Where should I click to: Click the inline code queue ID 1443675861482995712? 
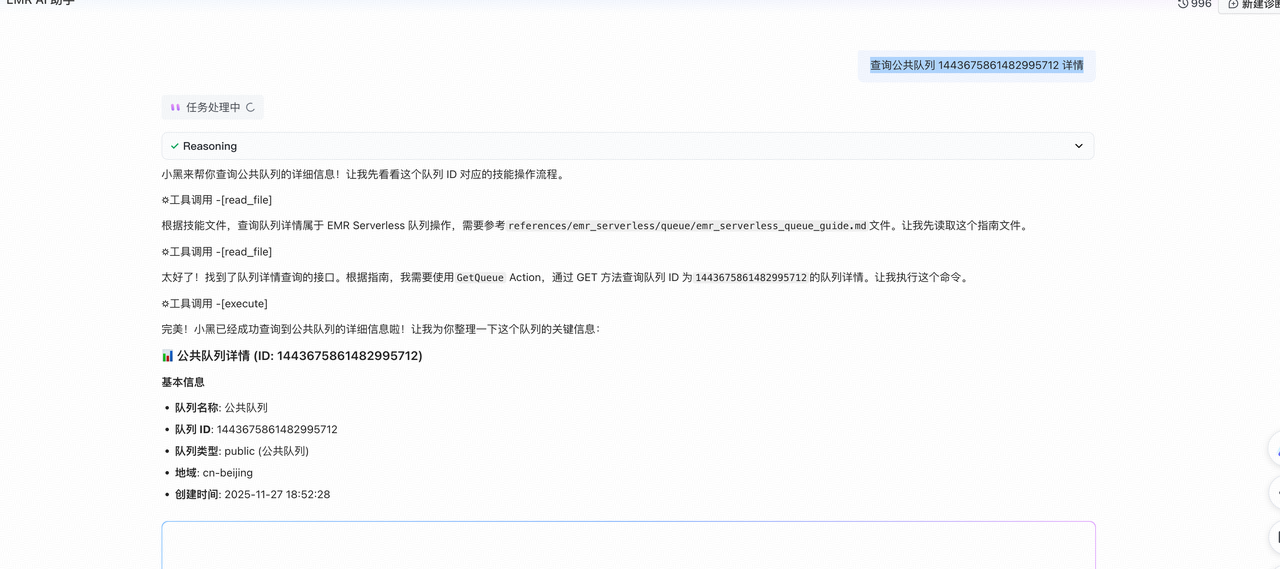point(751,278)
